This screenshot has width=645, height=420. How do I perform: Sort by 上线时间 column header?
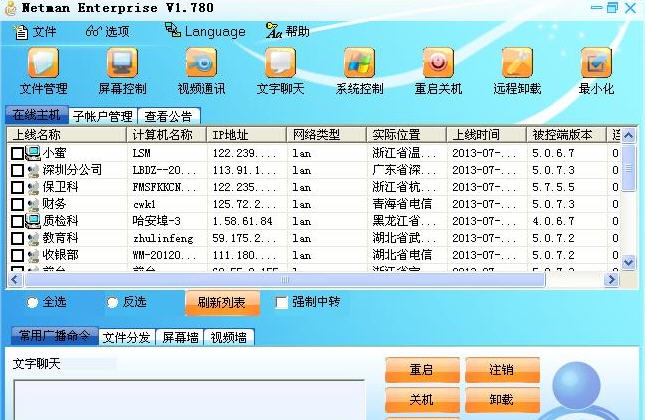click(487, 135)
